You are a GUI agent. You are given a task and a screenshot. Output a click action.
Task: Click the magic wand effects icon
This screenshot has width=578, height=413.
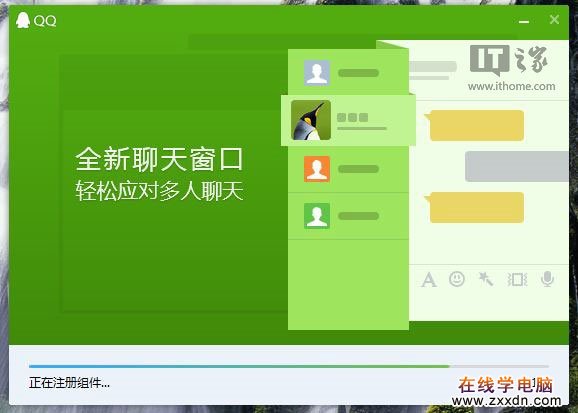tap(485, 279)
